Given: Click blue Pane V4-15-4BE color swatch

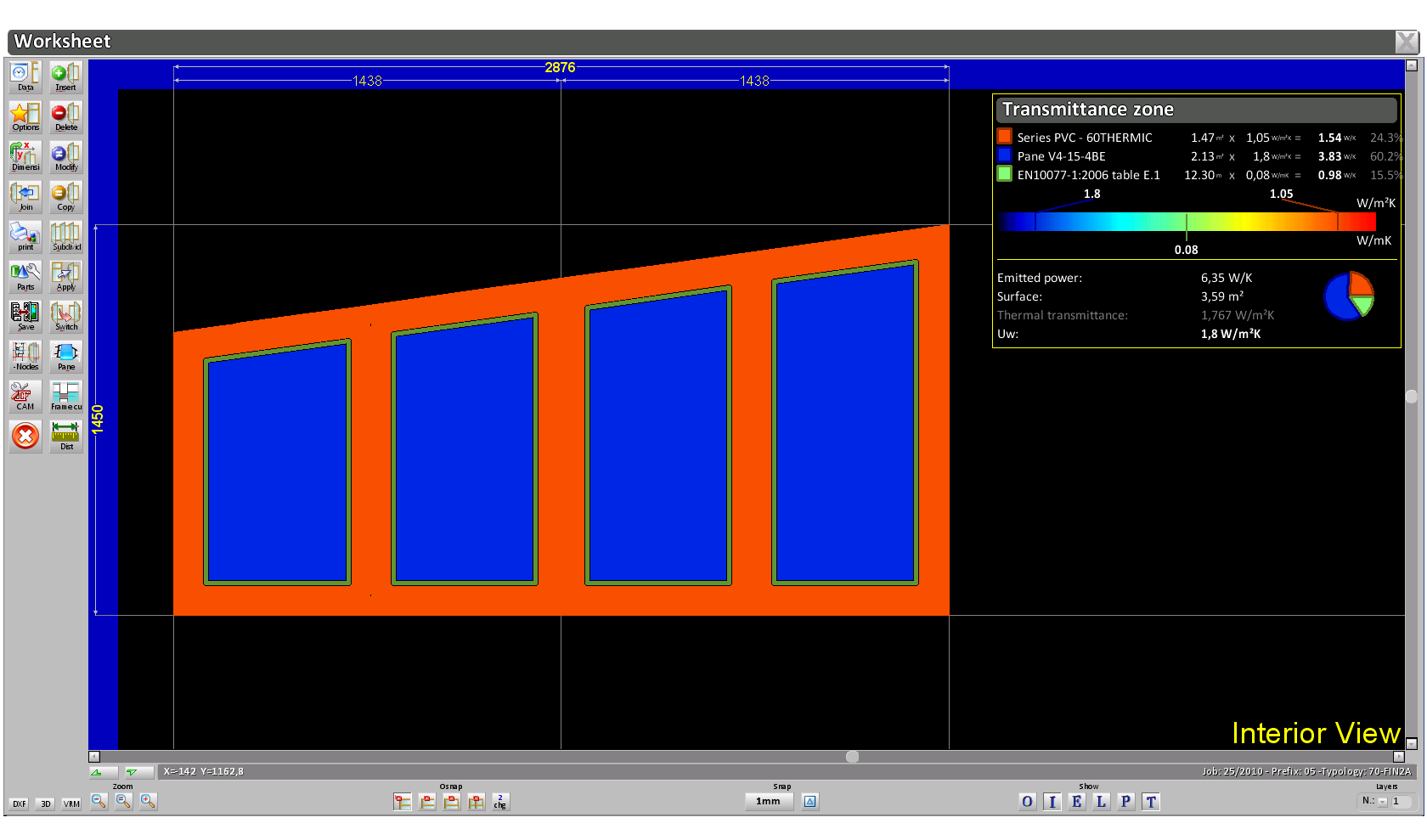Looking at the screenshot, I should tap(1004, 155).
